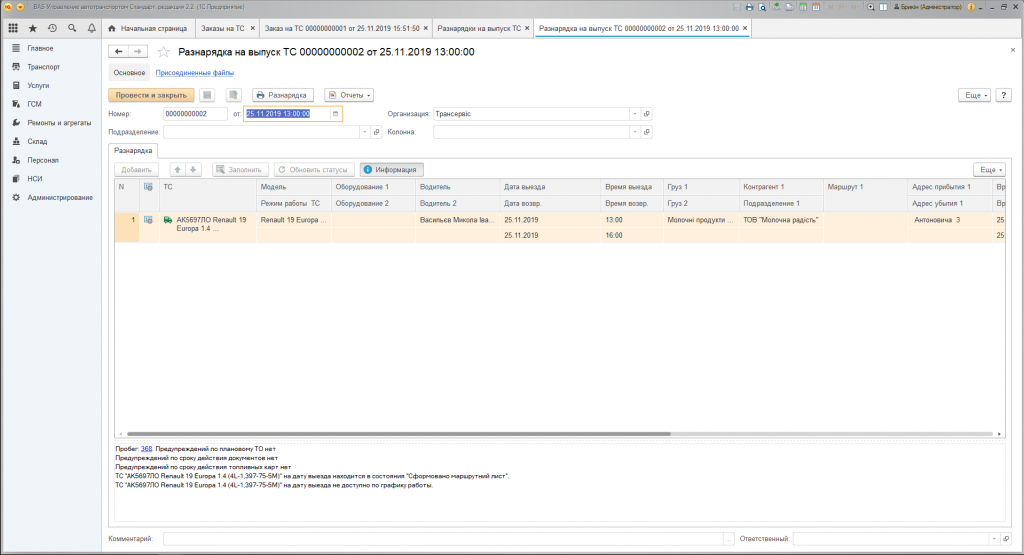Select driver cell Васильєв Микола
The height and width of the screenshot is (555, 1024).
(x=457, y=220)
